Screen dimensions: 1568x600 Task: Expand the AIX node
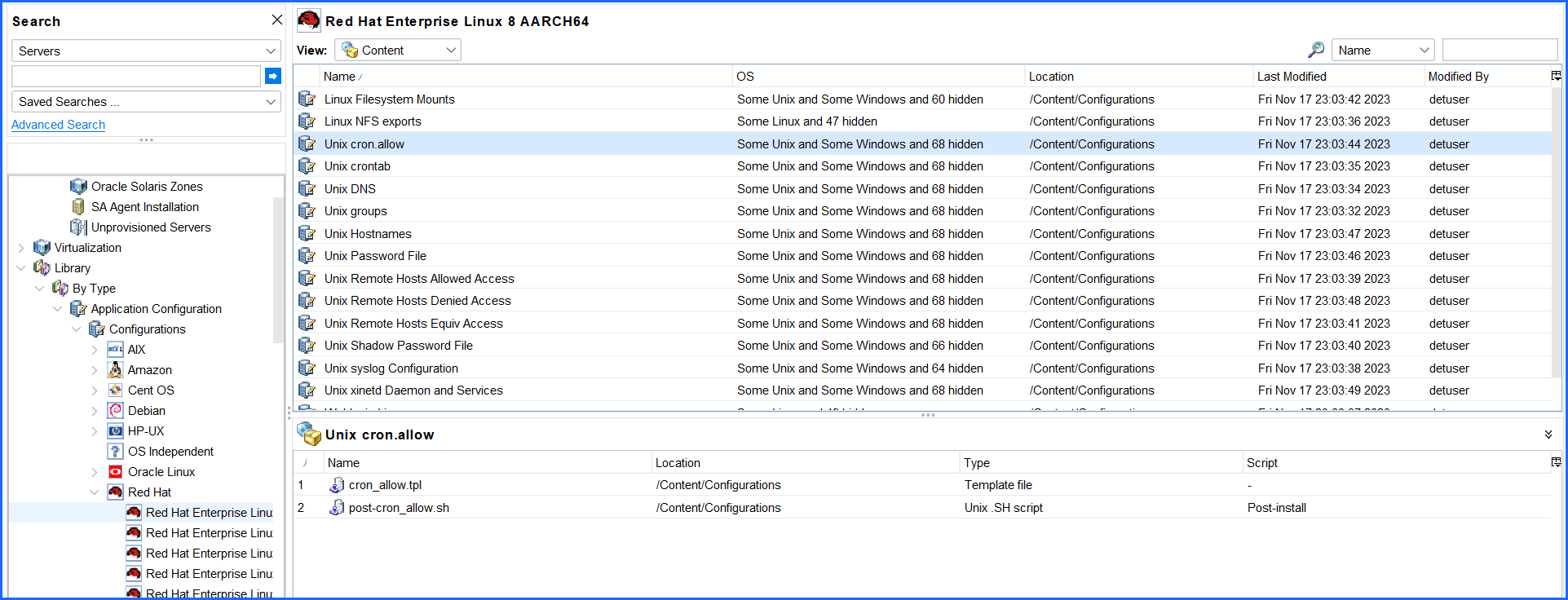point(95,350)
